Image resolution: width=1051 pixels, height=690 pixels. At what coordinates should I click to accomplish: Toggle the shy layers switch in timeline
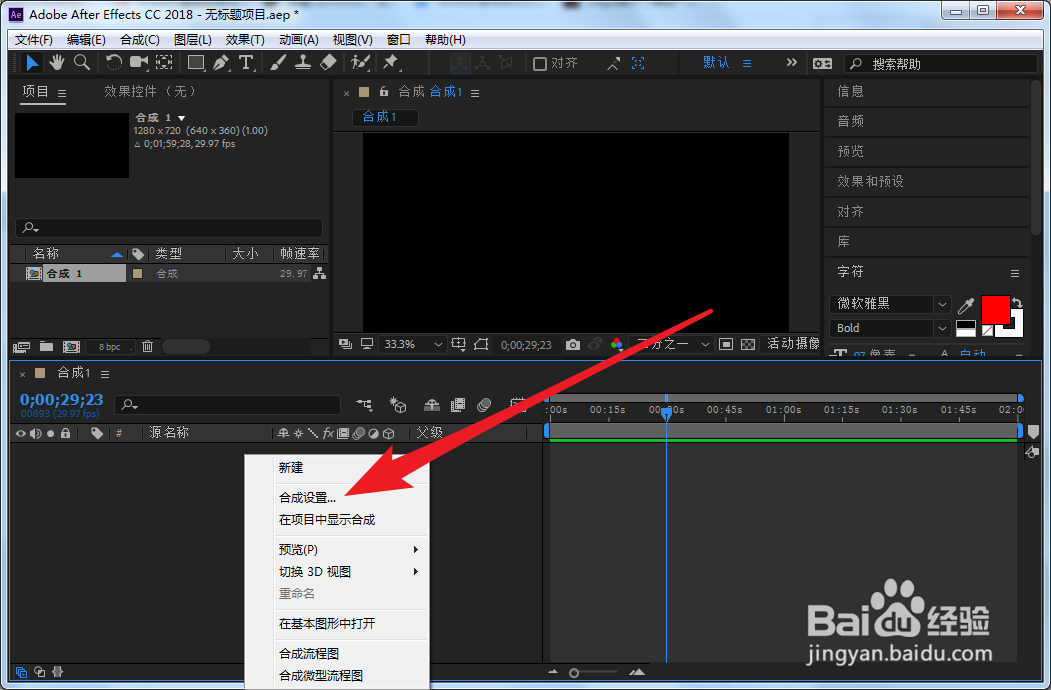[x=432, y=404]
